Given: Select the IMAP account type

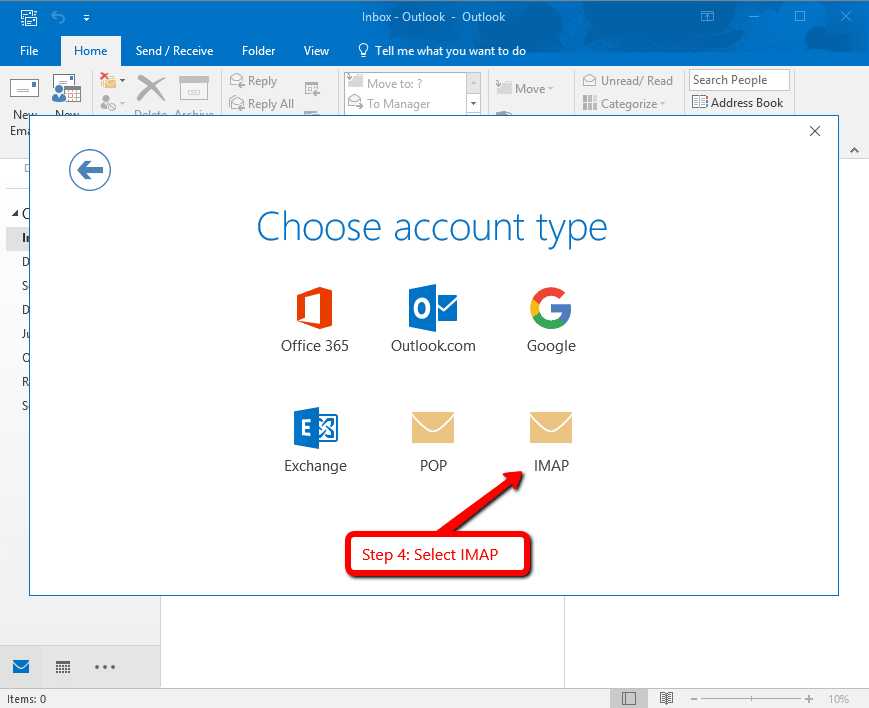Looking at the screenshot, I should pos(551,442).
